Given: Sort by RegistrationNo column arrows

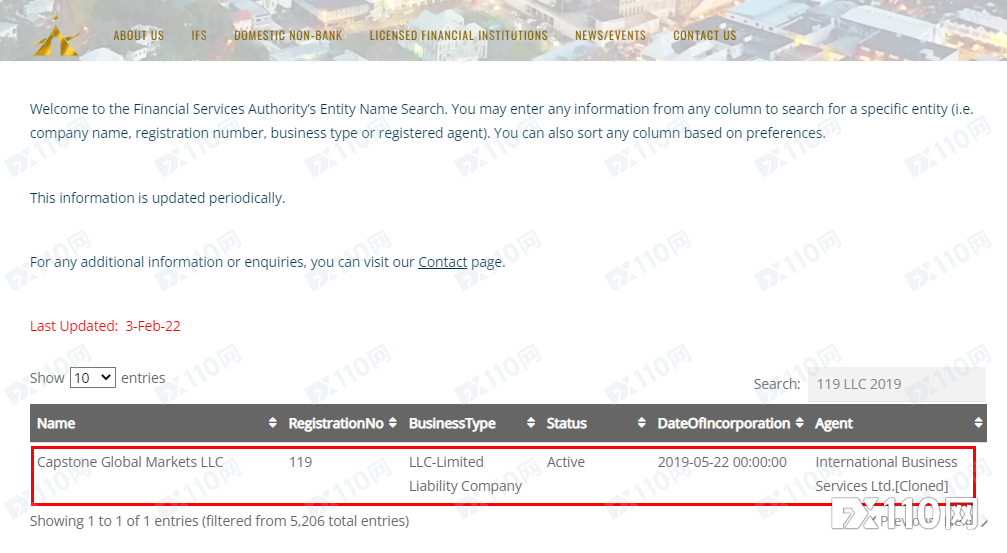Looking at the screenshot, I should click(x=392, y=423).
